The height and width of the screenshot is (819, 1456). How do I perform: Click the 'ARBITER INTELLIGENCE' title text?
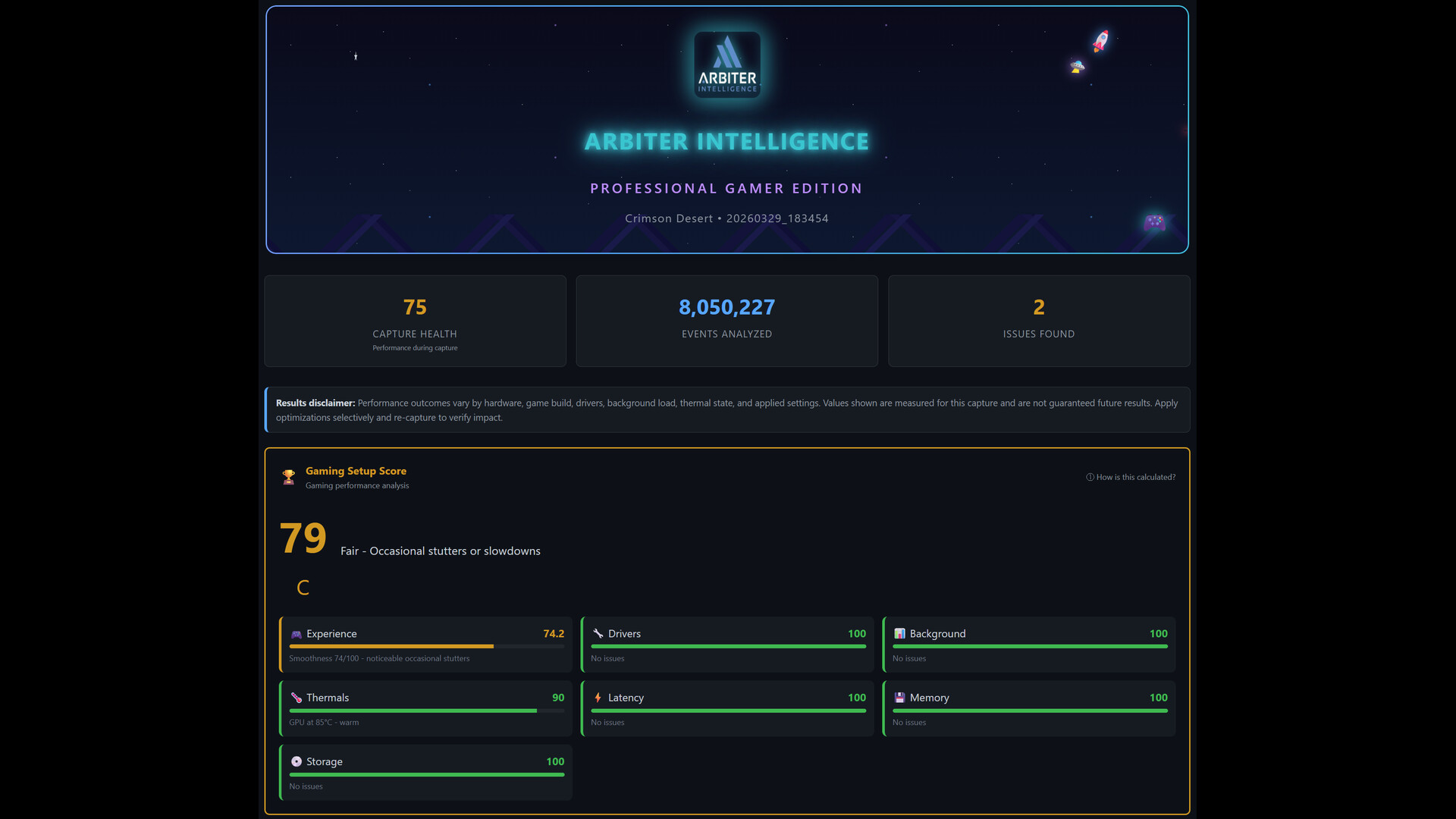pyautogui.click(x=726, y=142)
